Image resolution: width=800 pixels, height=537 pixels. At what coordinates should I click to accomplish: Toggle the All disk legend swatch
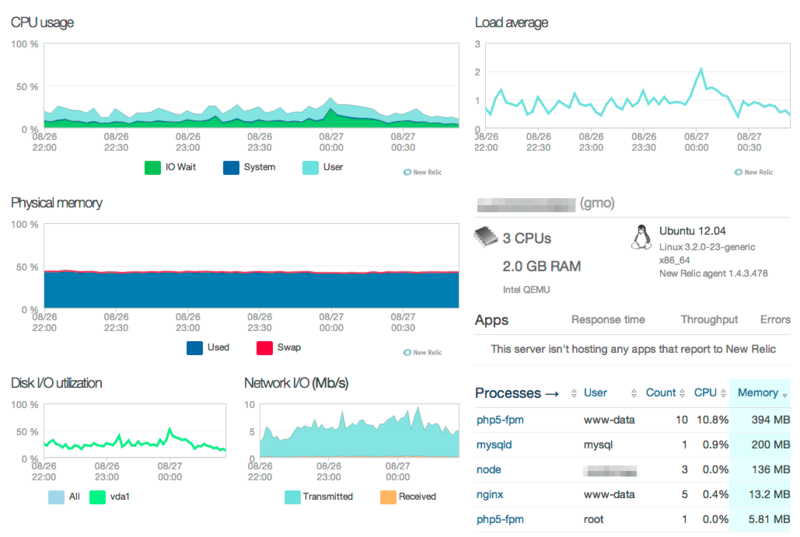[x=56, y=497]
